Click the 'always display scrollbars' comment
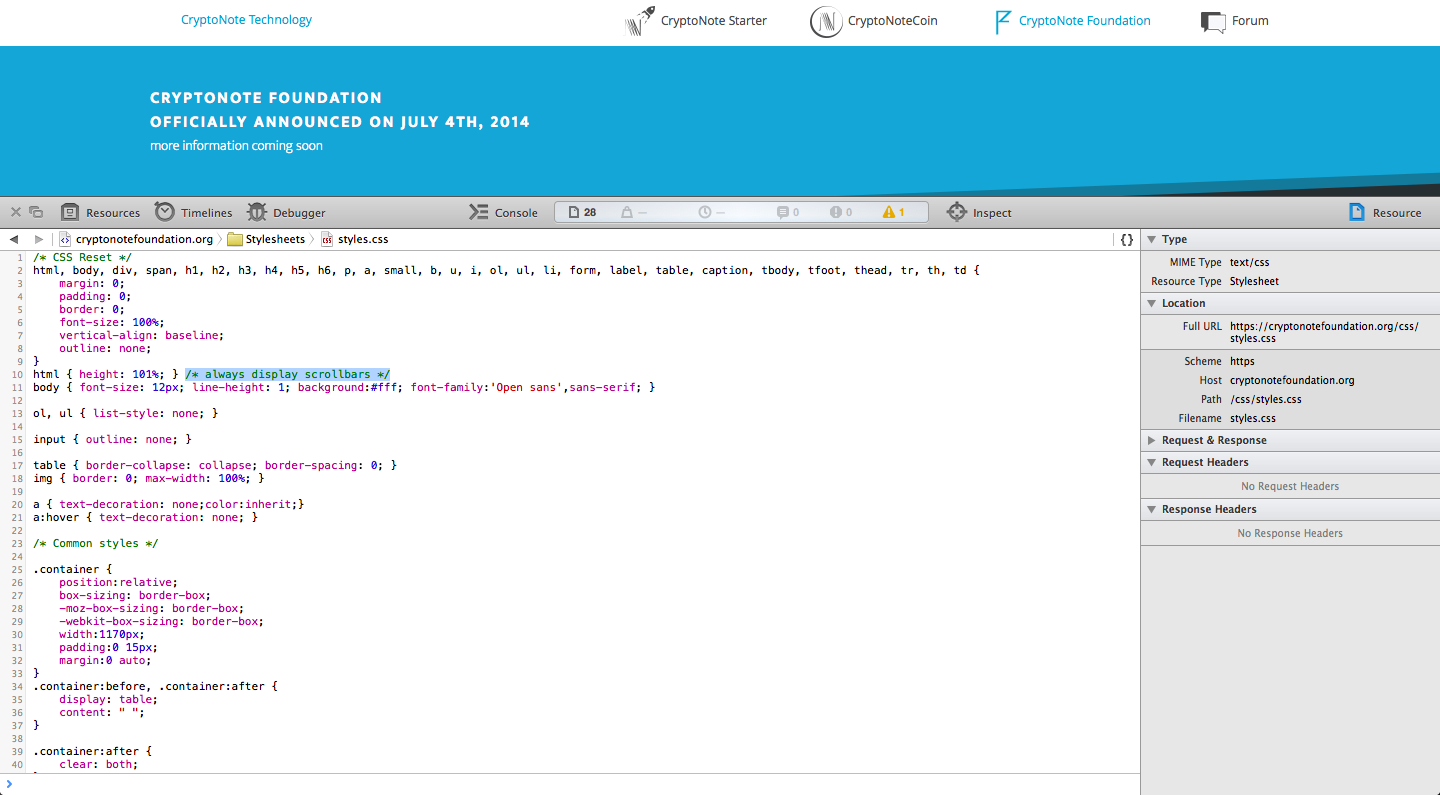This screenshot has height=795, width=1440. pos(288,374)
